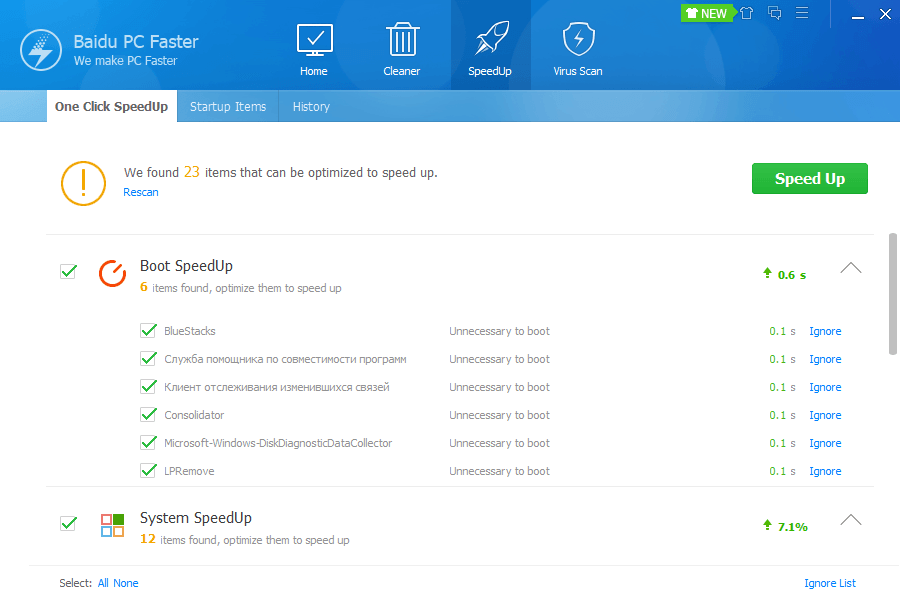Viewport: 900px width, 600px height.
Task: Open the Cleaner trash bin icon
Action: point(402,39)
